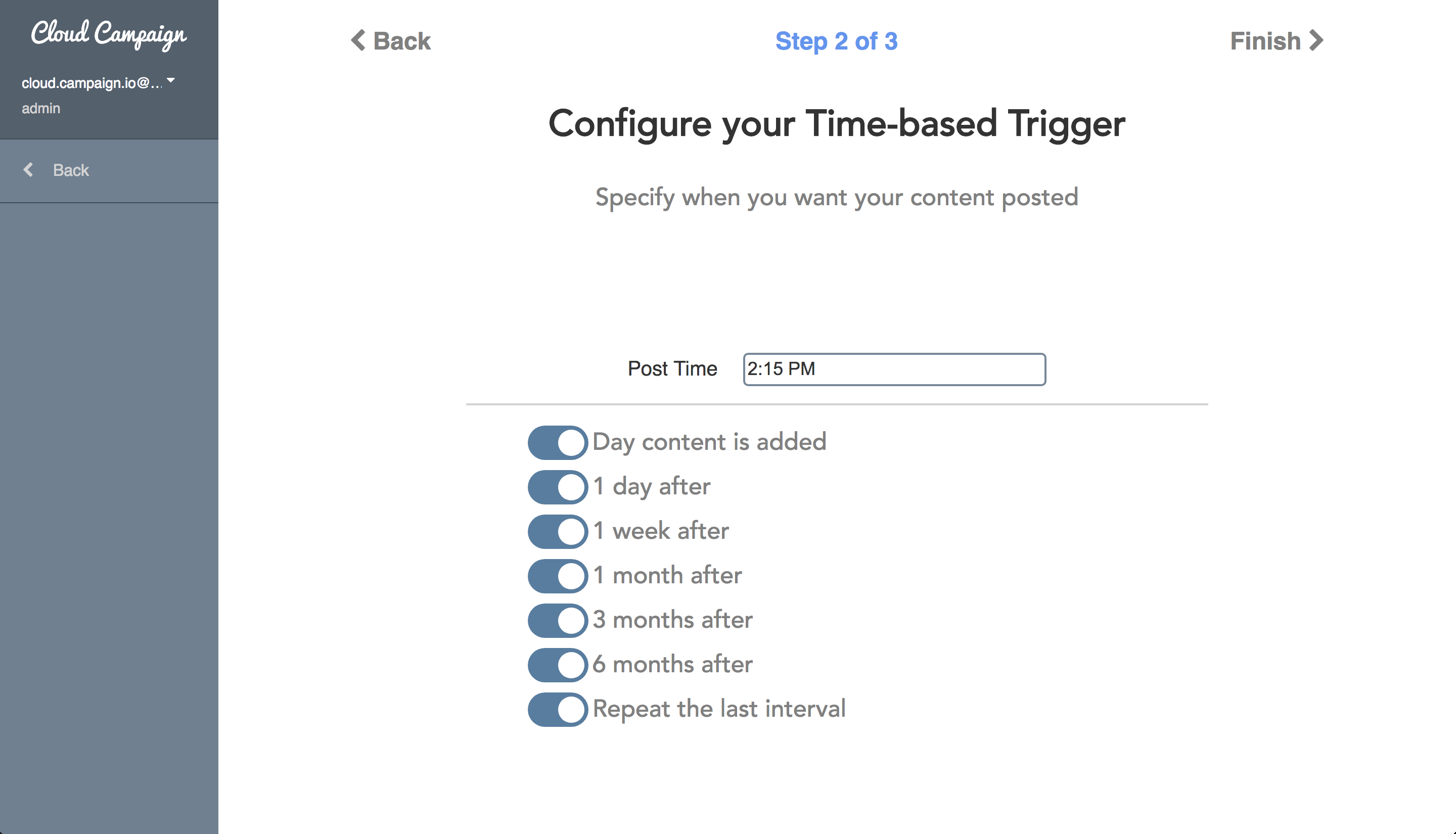This screenshot has height=834, width=1456.
Task: Click the "1 day after" label text
Action: pyautogui.click(x=652, y=486)
